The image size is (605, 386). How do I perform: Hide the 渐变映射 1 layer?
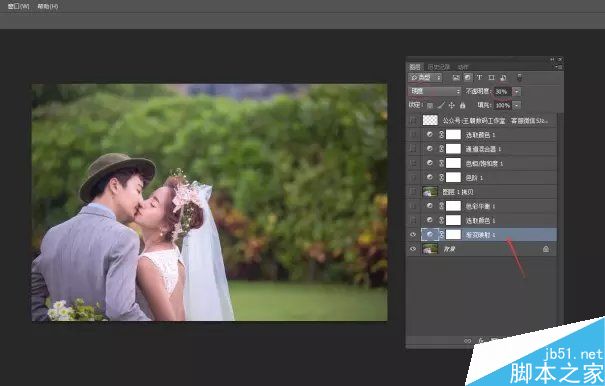(413, 234)
